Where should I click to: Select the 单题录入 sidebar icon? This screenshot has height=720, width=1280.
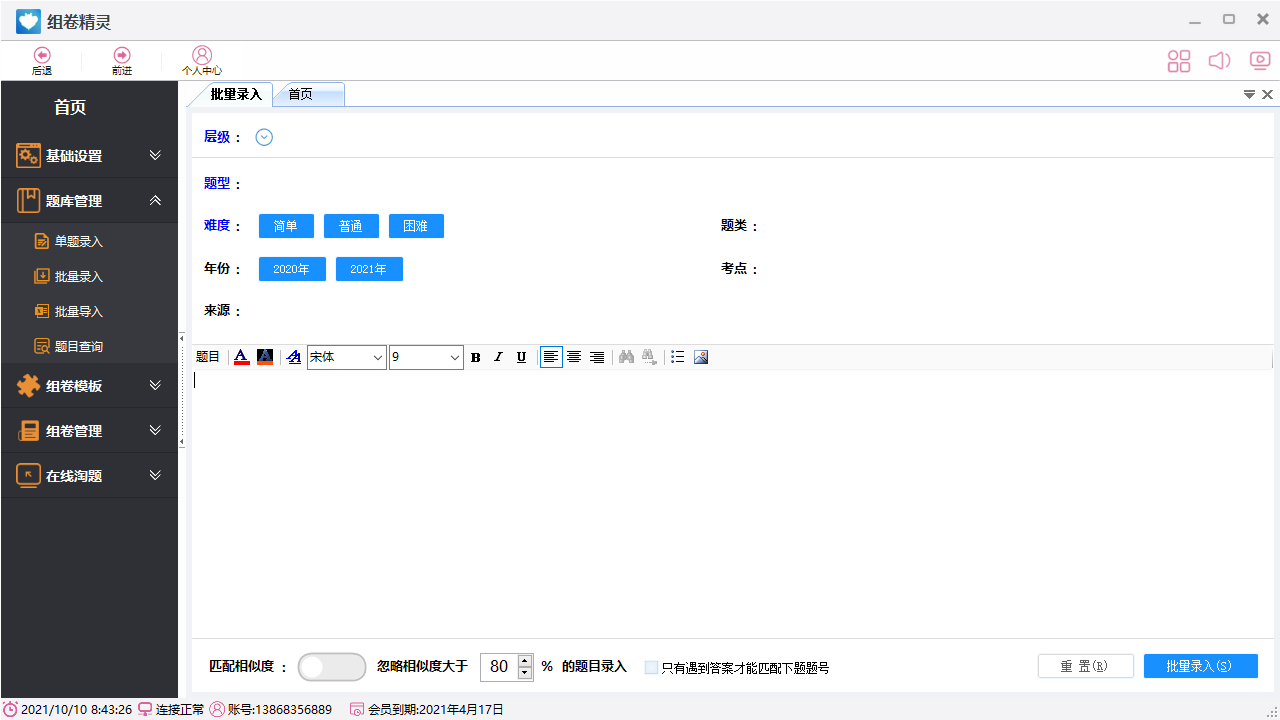pos(41,241)
